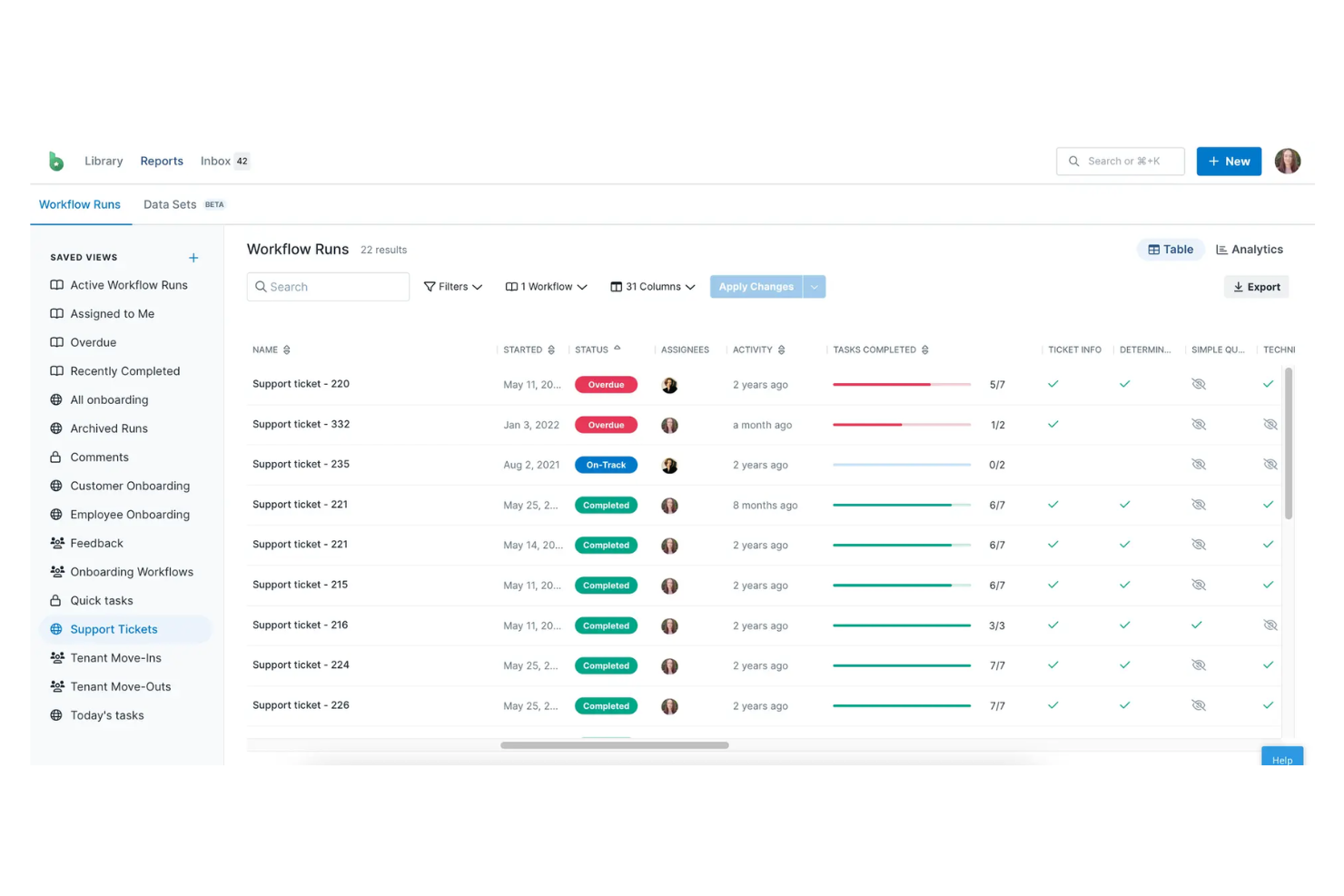This screenshot has width=1344, height=896.
Task: Open the Reports menu item
Action: pos(162,161)
